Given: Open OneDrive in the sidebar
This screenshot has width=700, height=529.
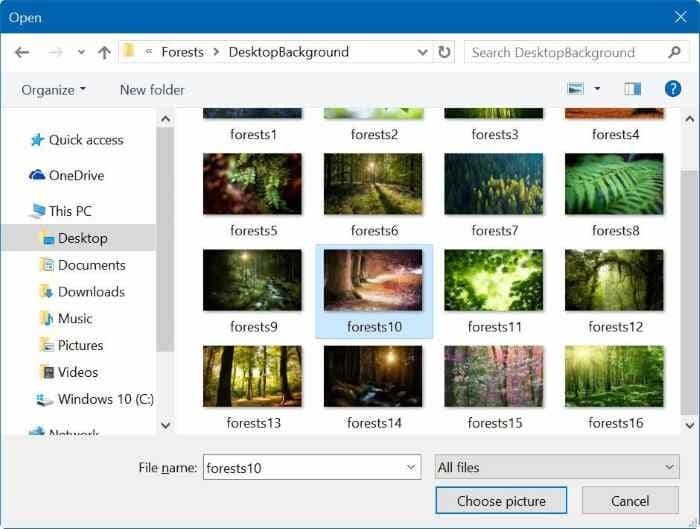Looking at the screenshot, I should (x=76, y=175).
